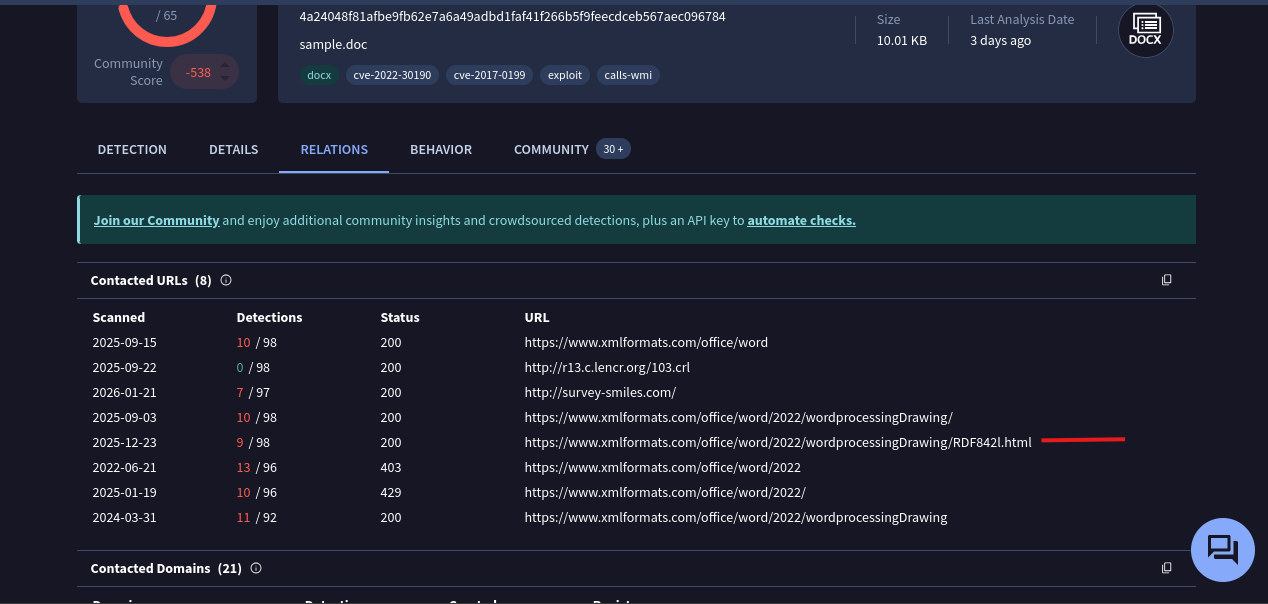Copy the Contacted Domains list

pyautogui.click(x=1166, y=568)
